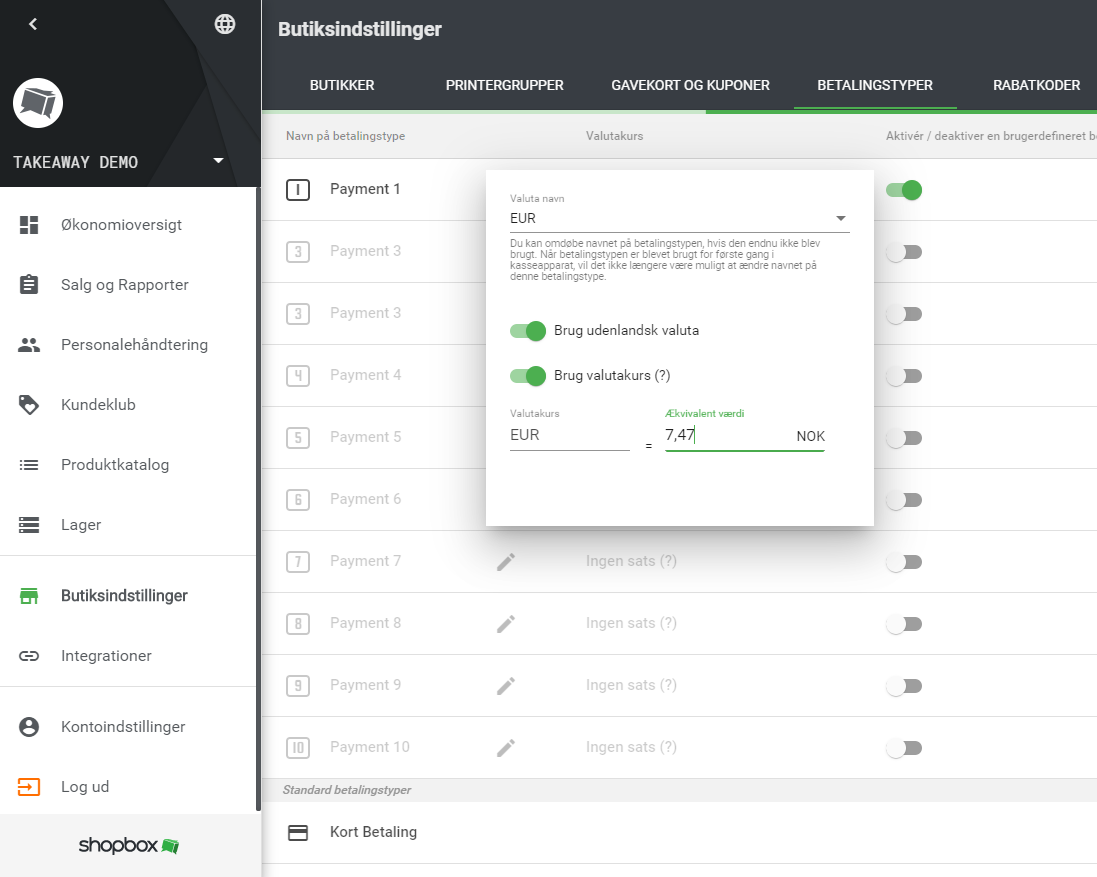This screenshot has height=877, width=1097.
Task: Edit Payment 8 with pencil icon
Action: pos(506,624)
